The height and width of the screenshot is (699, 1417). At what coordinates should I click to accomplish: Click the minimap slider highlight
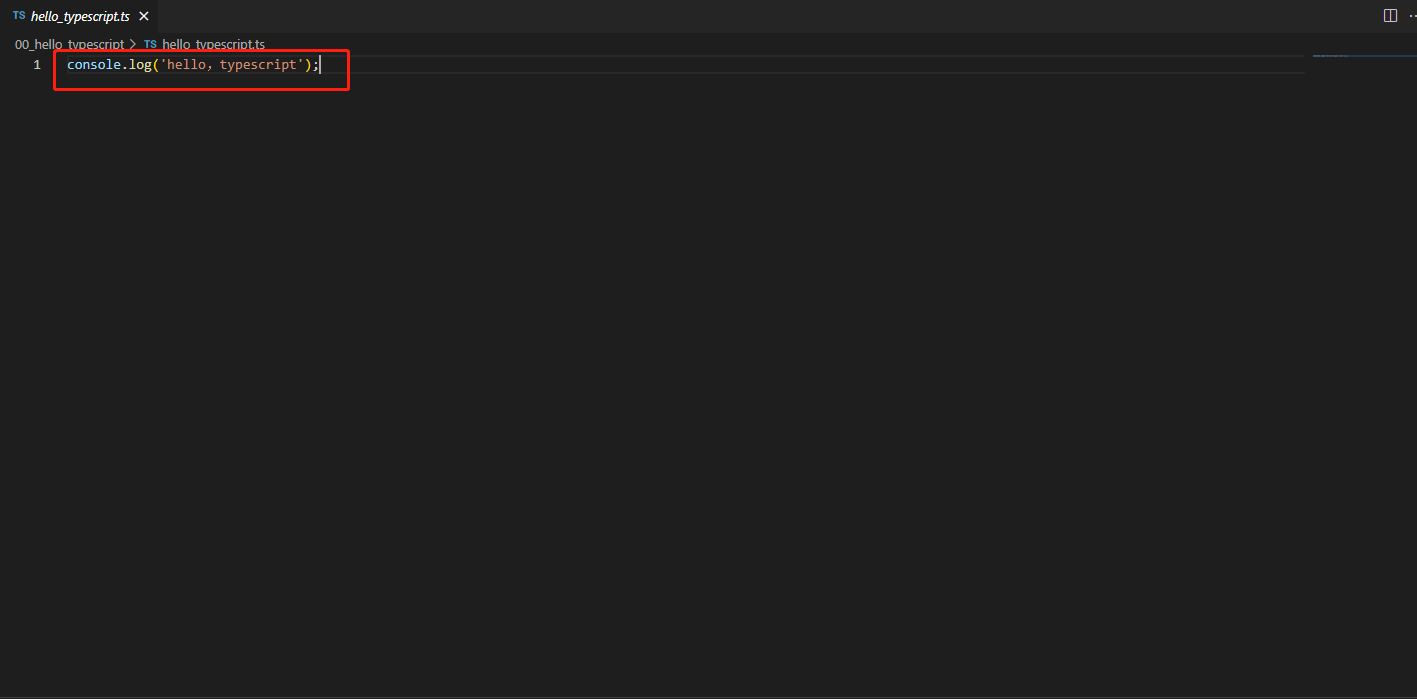pyautogui.click(x=1364, y=56)
